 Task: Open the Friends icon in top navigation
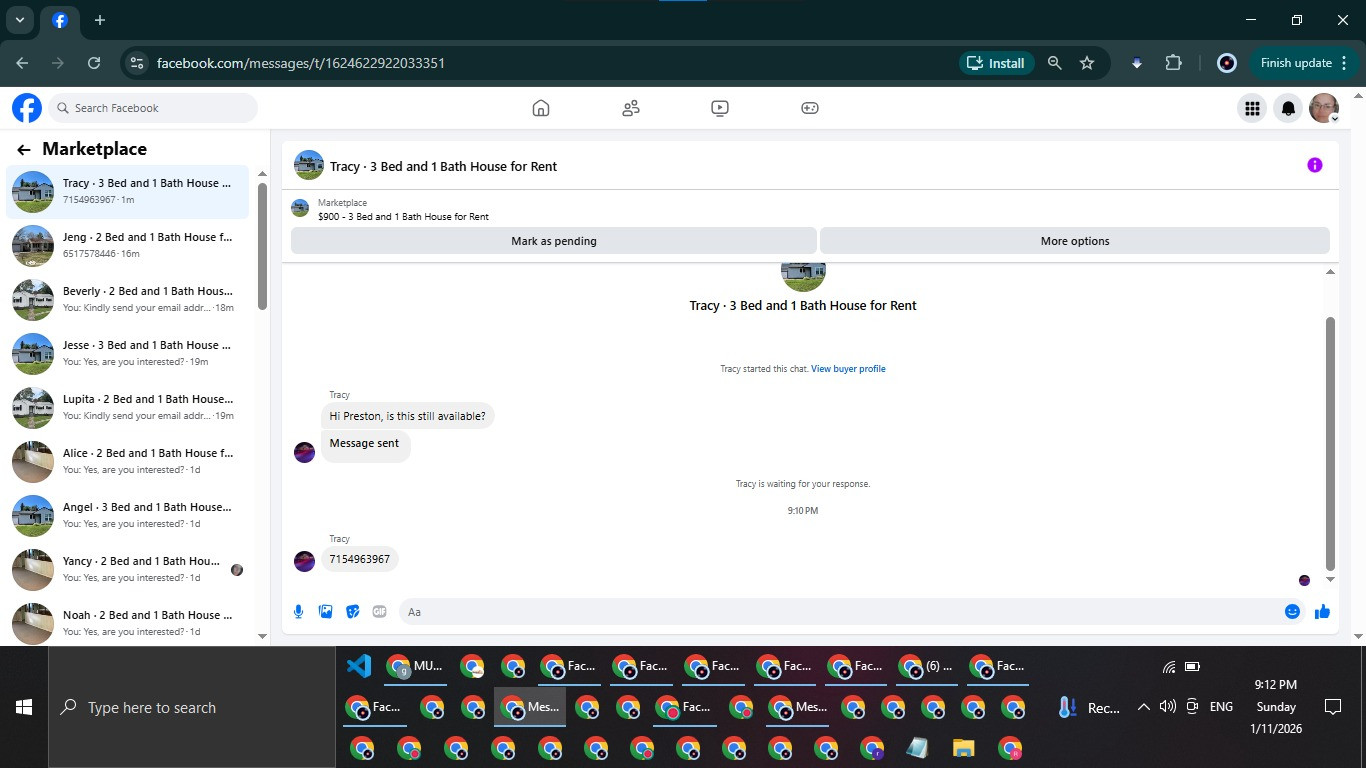(x=631, y=108)
